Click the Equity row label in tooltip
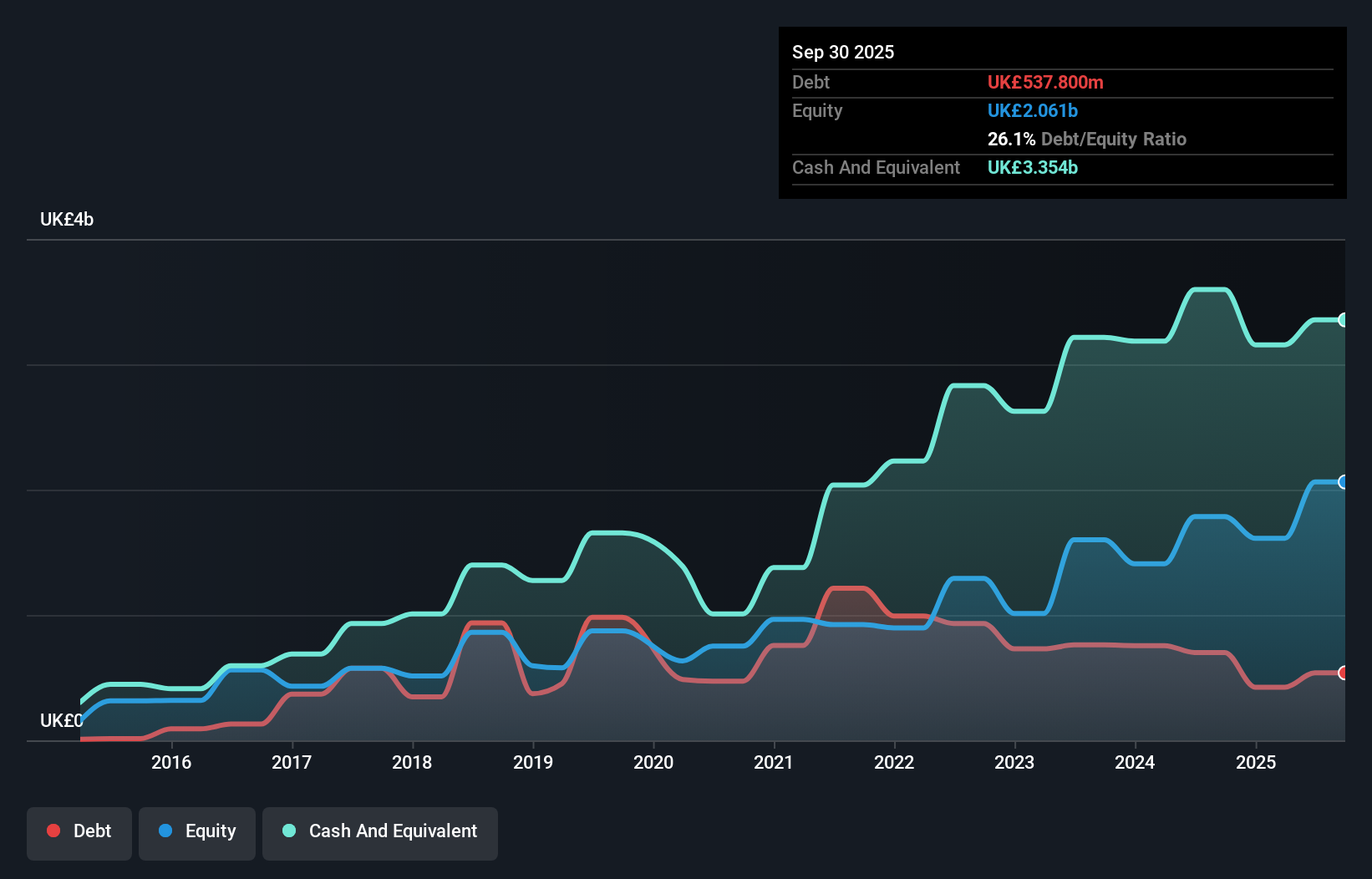1372x879 pixels. point(817,110)
